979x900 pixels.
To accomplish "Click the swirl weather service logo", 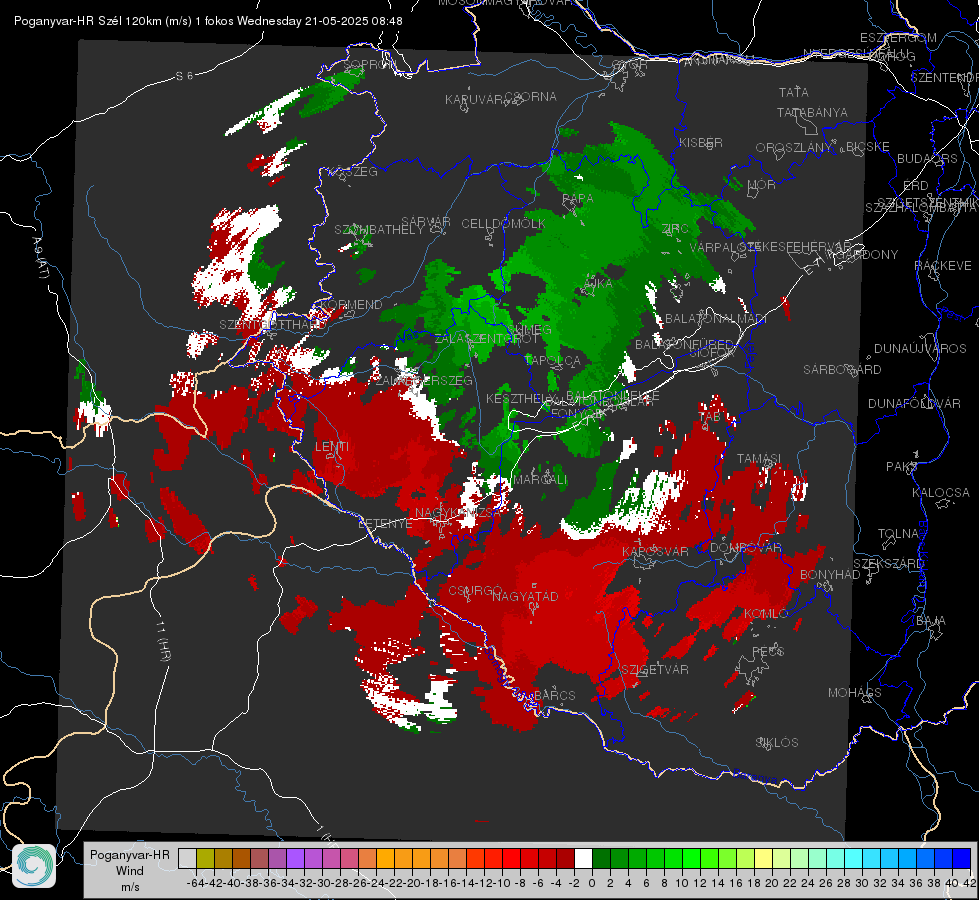I will (x=34, y=866).
